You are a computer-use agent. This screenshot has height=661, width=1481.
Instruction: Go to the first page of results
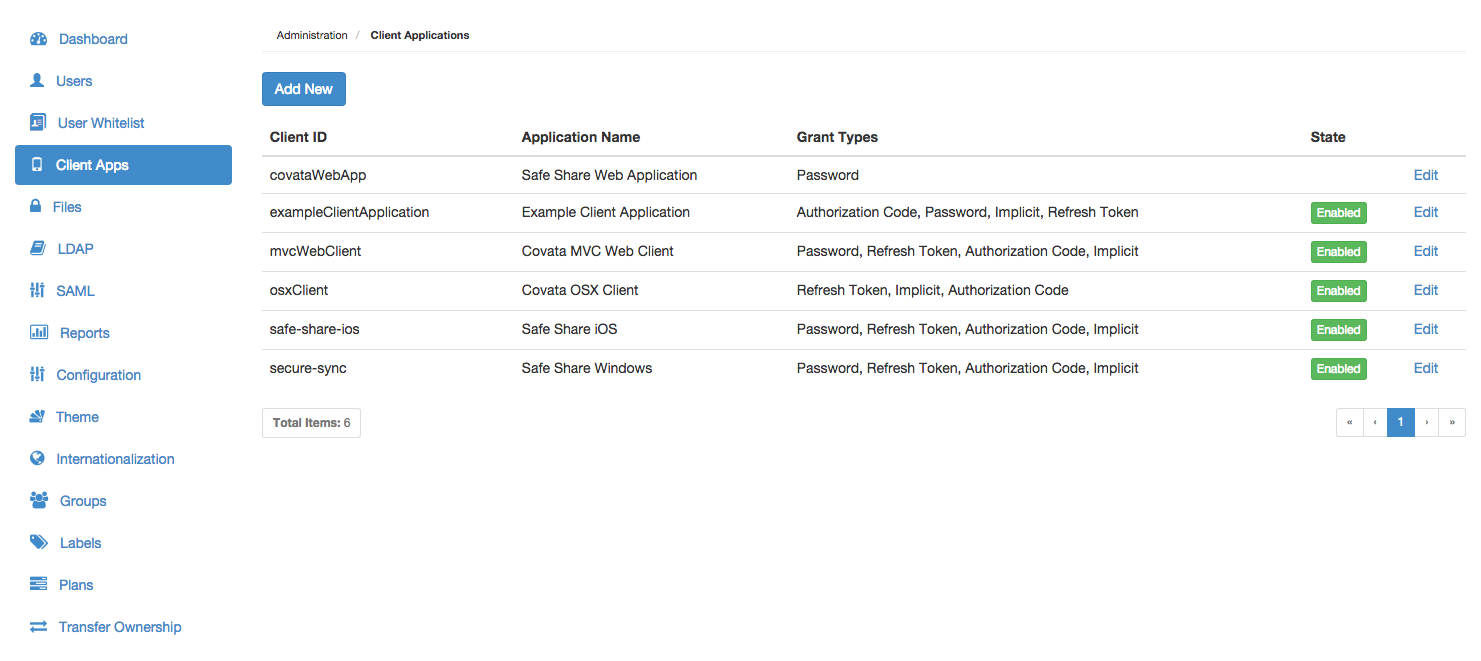1349,422
